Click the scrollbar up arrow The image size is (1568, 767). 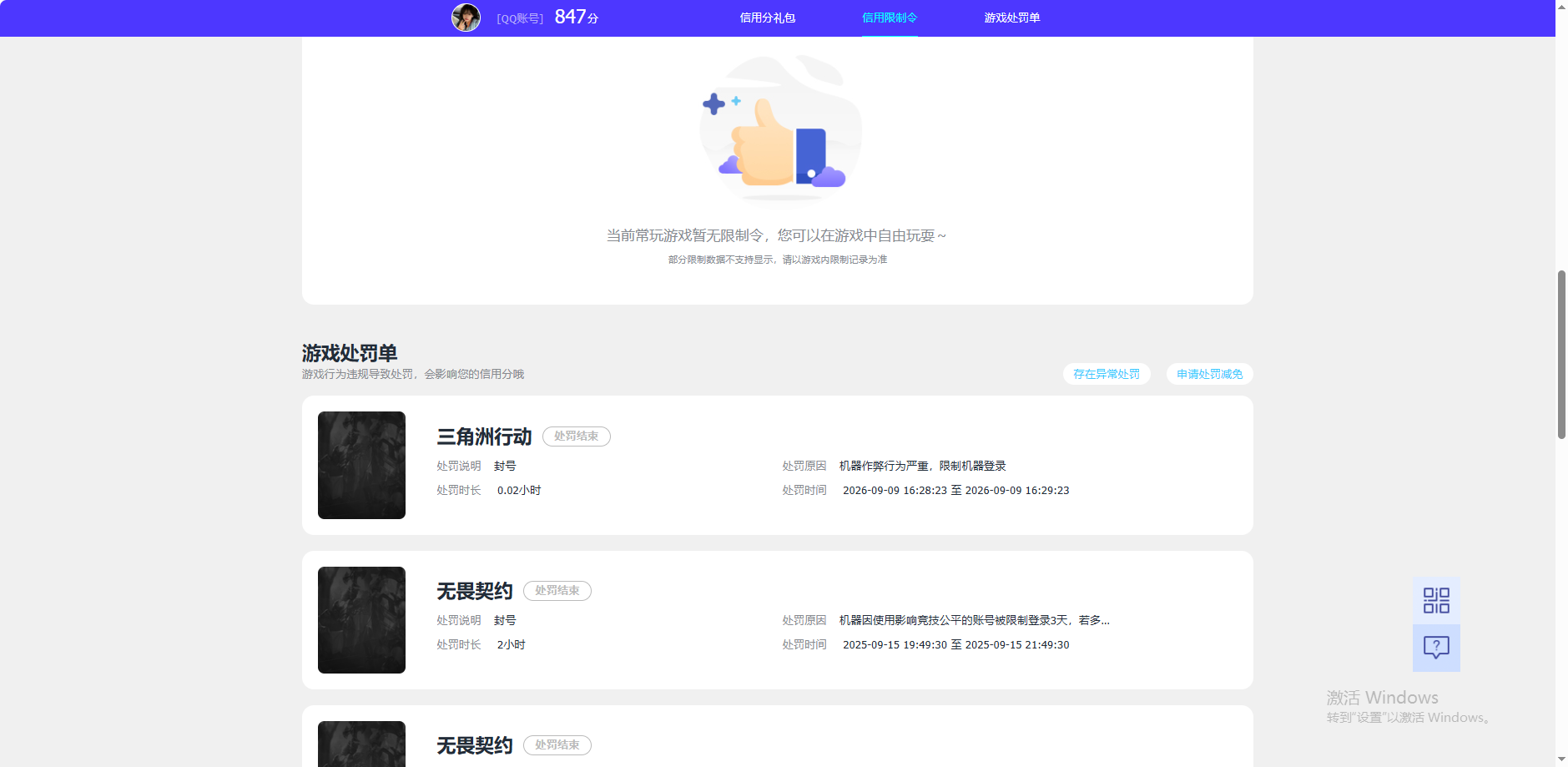coord(1561,6)
